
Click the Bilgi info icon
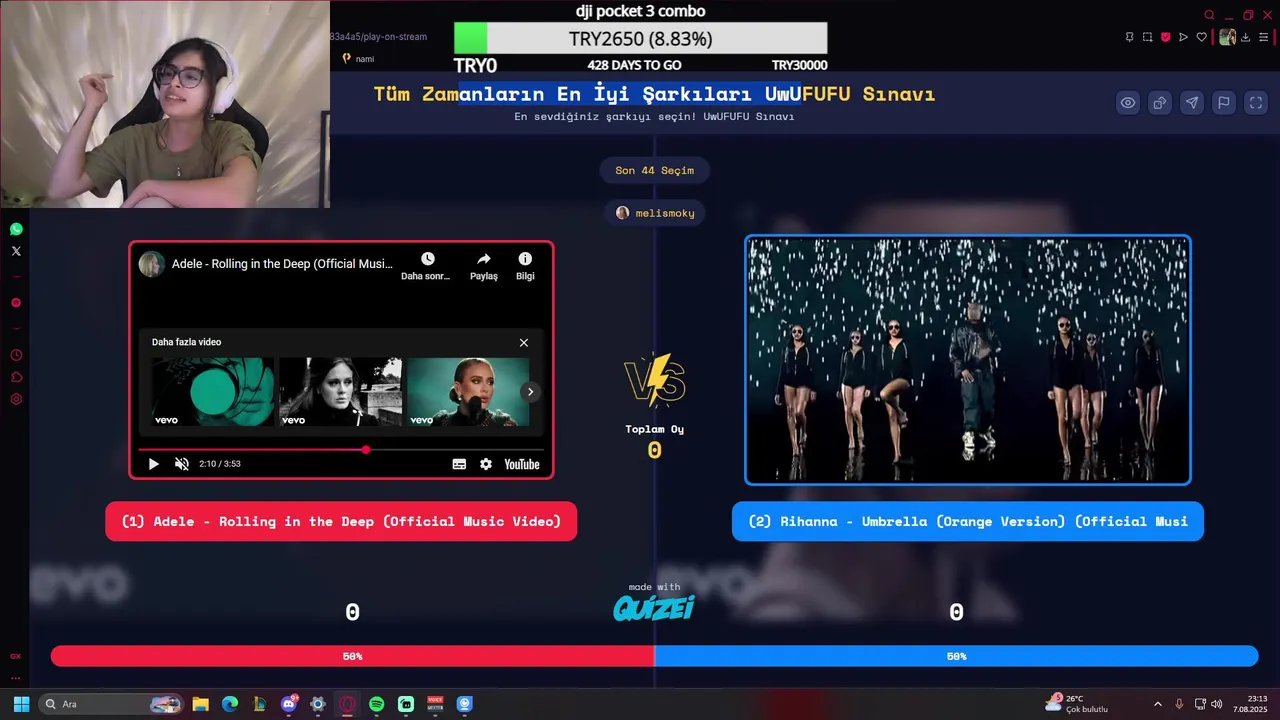tap(525, 259)
